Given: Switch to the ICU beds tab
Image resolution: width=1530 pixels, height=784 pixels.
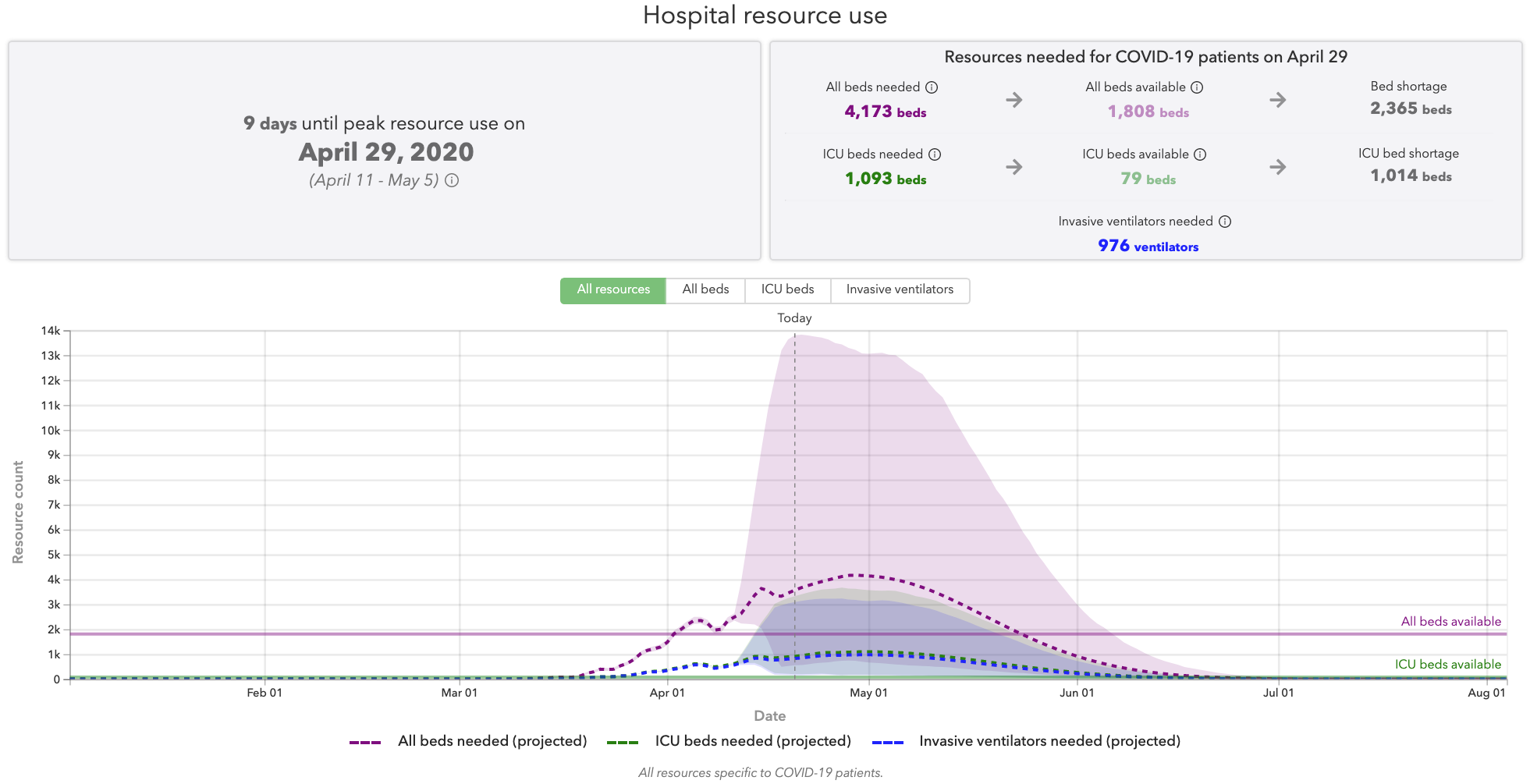Looking at the screenshot, I should (x=787, y=289).
